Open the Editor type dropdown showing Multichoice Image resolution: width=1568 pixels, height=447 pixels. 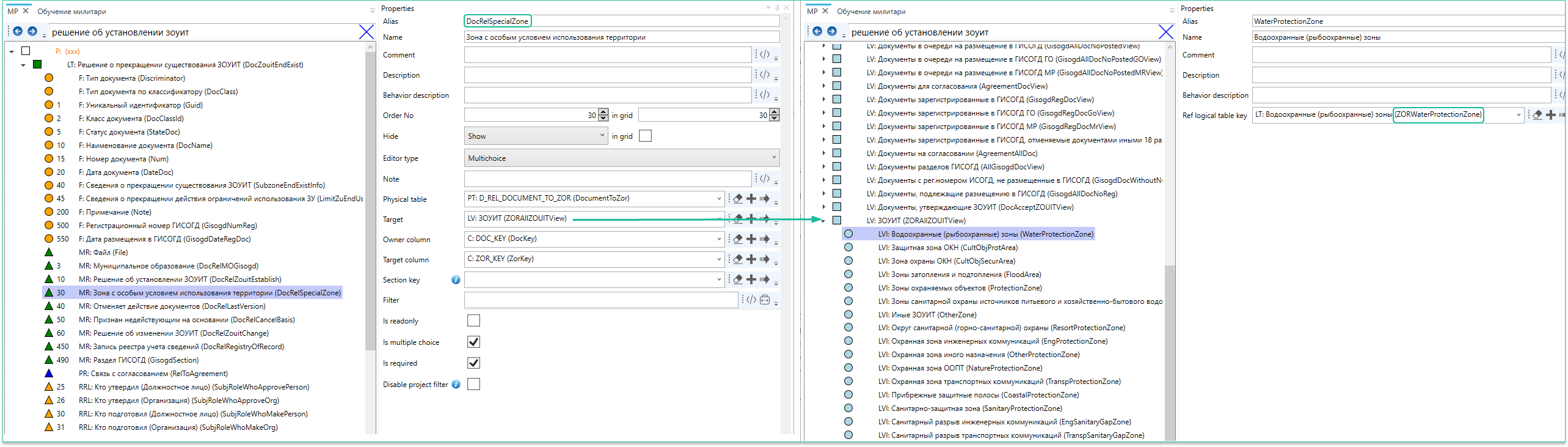coord(622,158)
